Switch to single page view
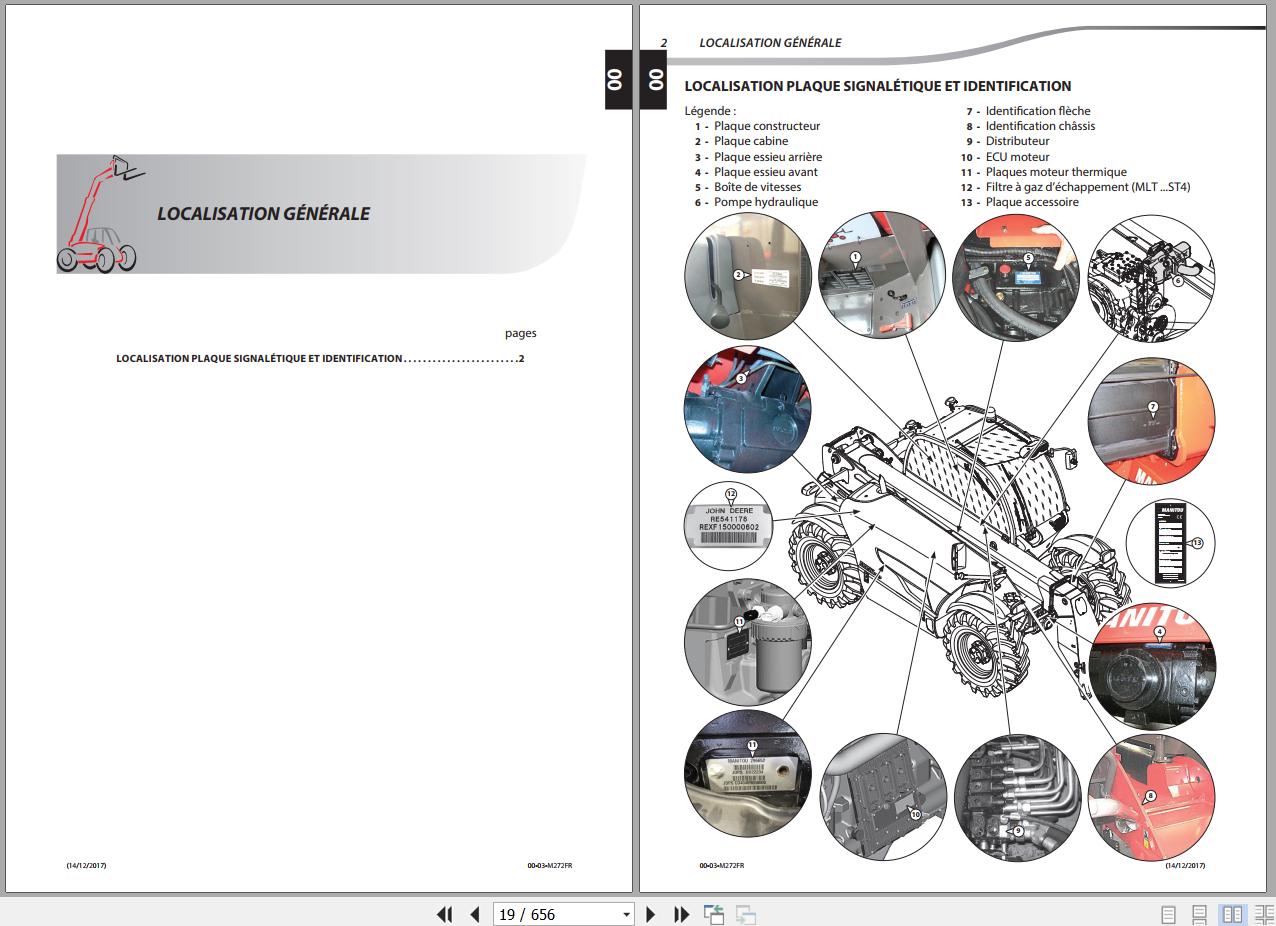The image size is (1276, 926). (1168, 914)
